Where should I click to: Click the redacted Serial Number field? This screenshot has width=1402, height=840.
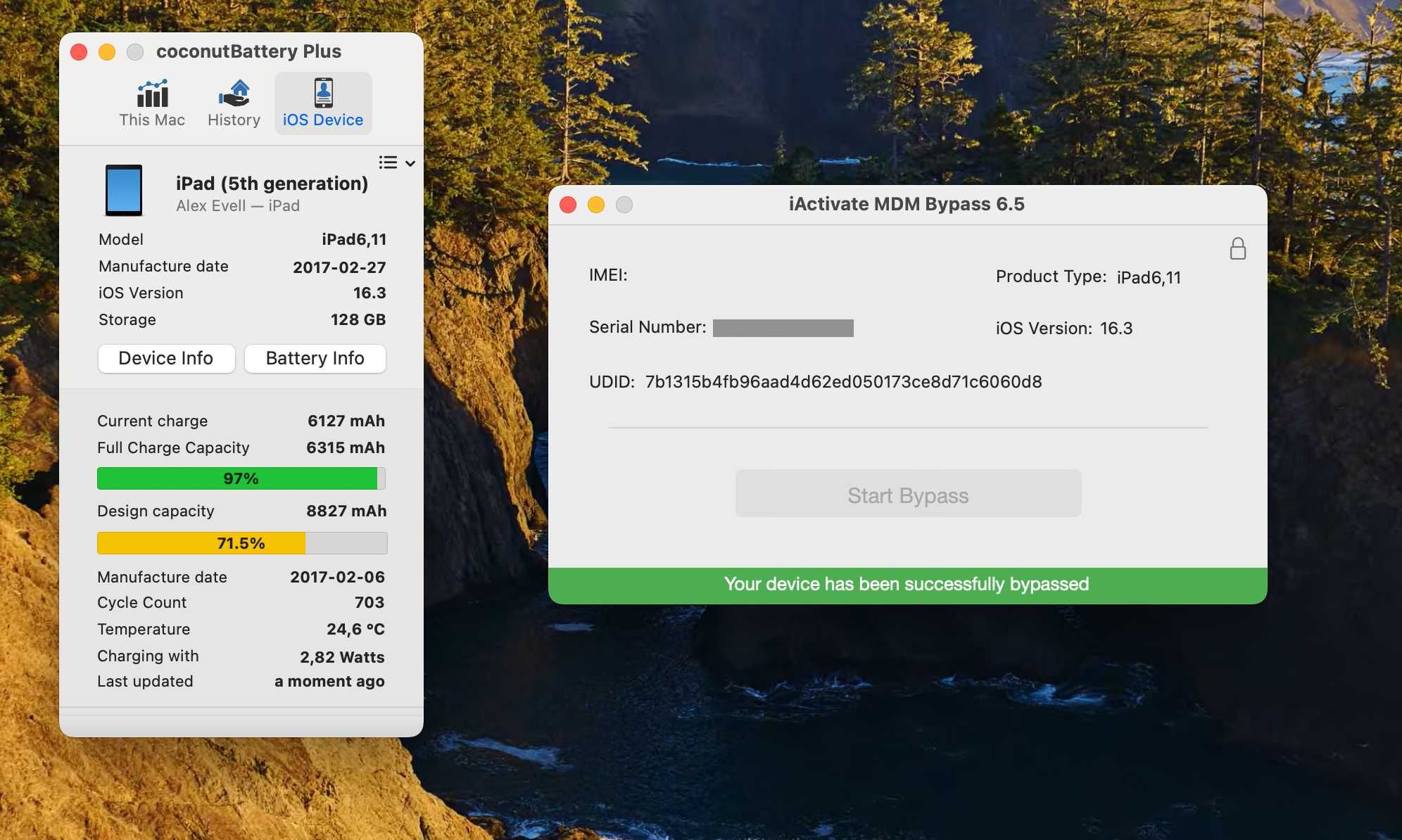click(783, 328)
